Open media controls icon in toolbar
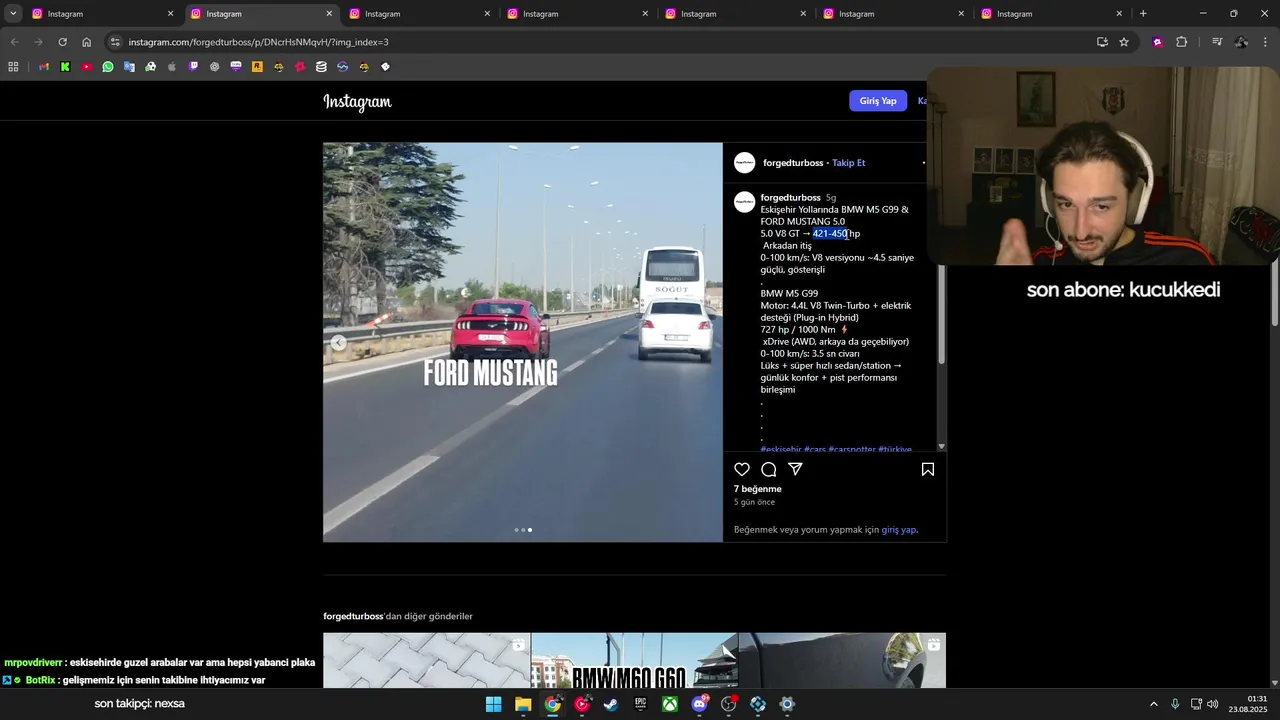Image resolution: width=1280 pixels, height=720 pixels. (x=1217, y=42)
